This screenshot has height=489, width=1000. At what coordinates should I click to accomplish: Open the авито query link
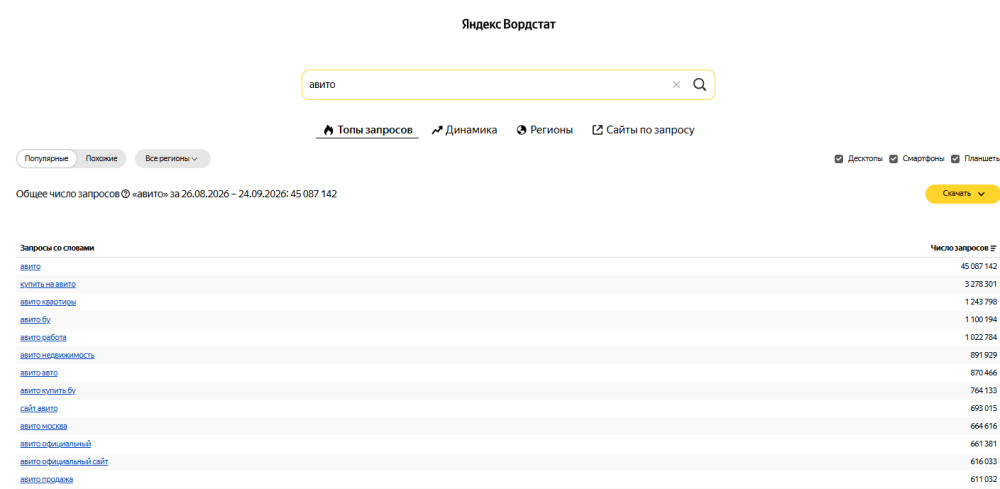click(x=31, y=266)
